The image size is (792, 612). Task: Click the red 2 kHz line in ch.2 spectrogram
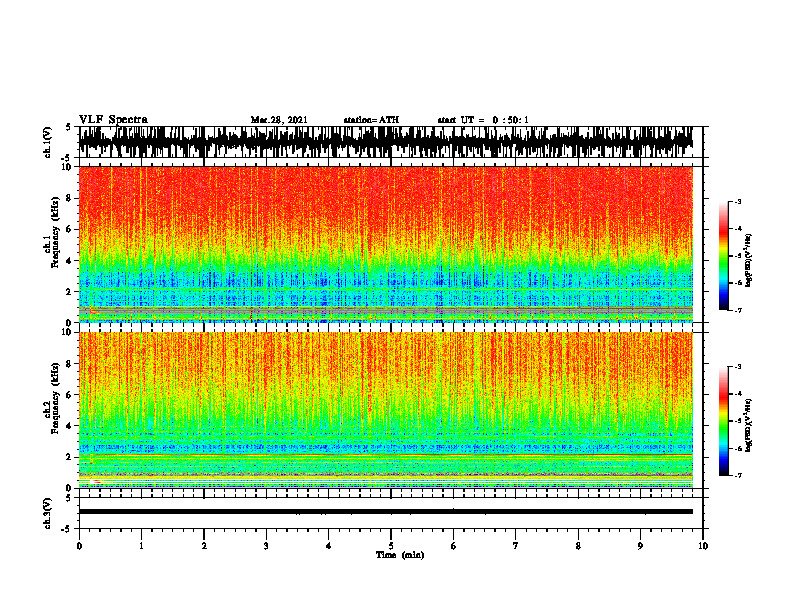386,455
